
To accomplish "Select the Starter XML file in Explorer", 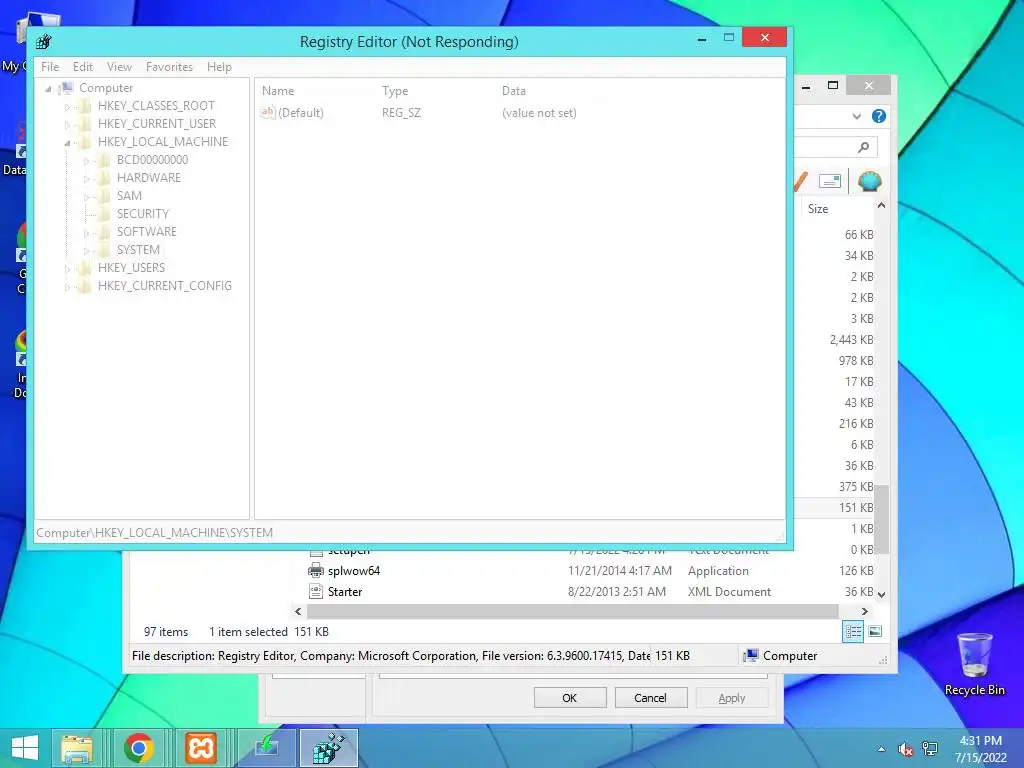I will (345, 592).
